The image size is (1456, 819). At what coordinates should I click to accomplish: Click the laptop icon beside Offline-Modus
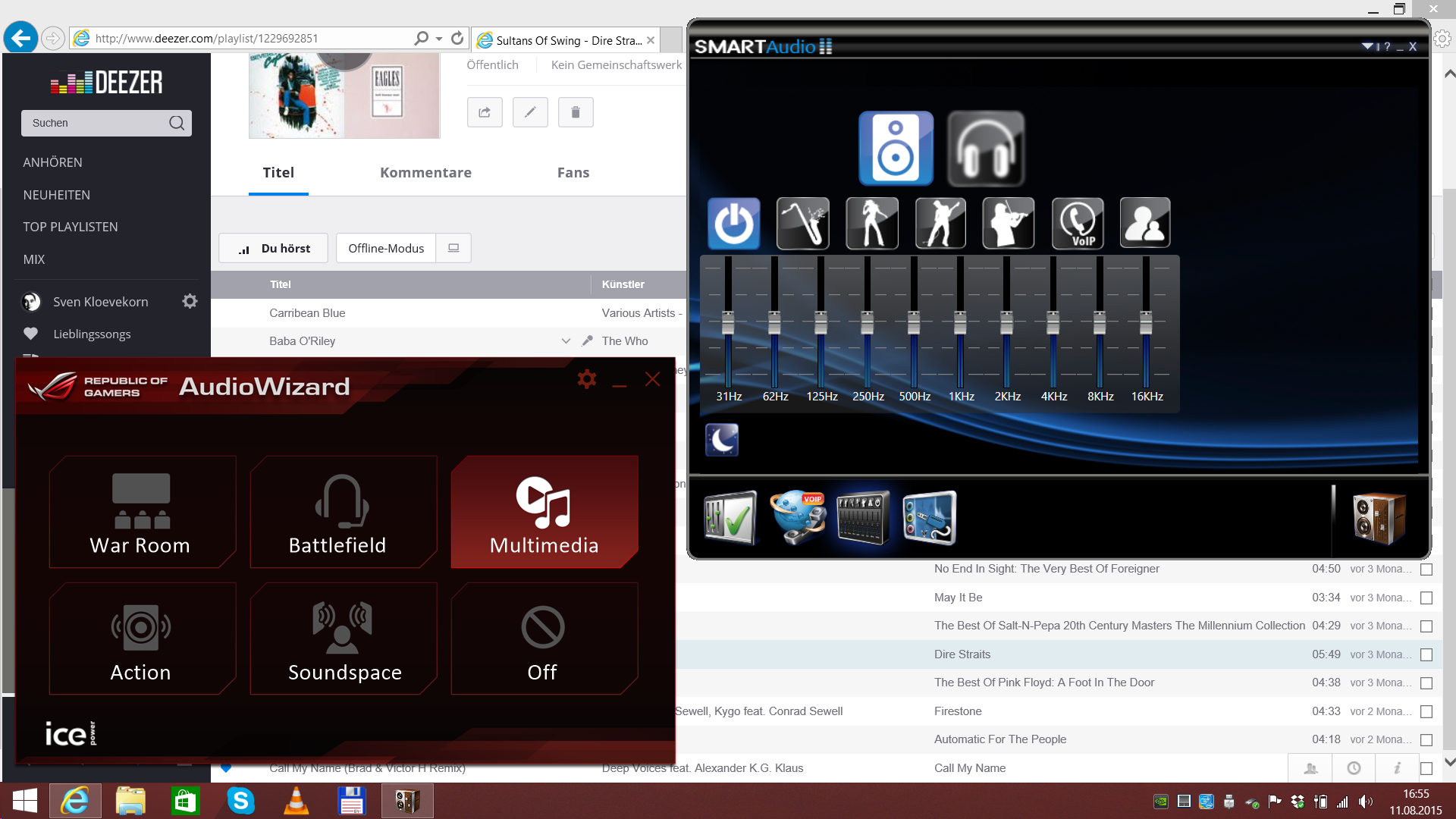point(453,248)
